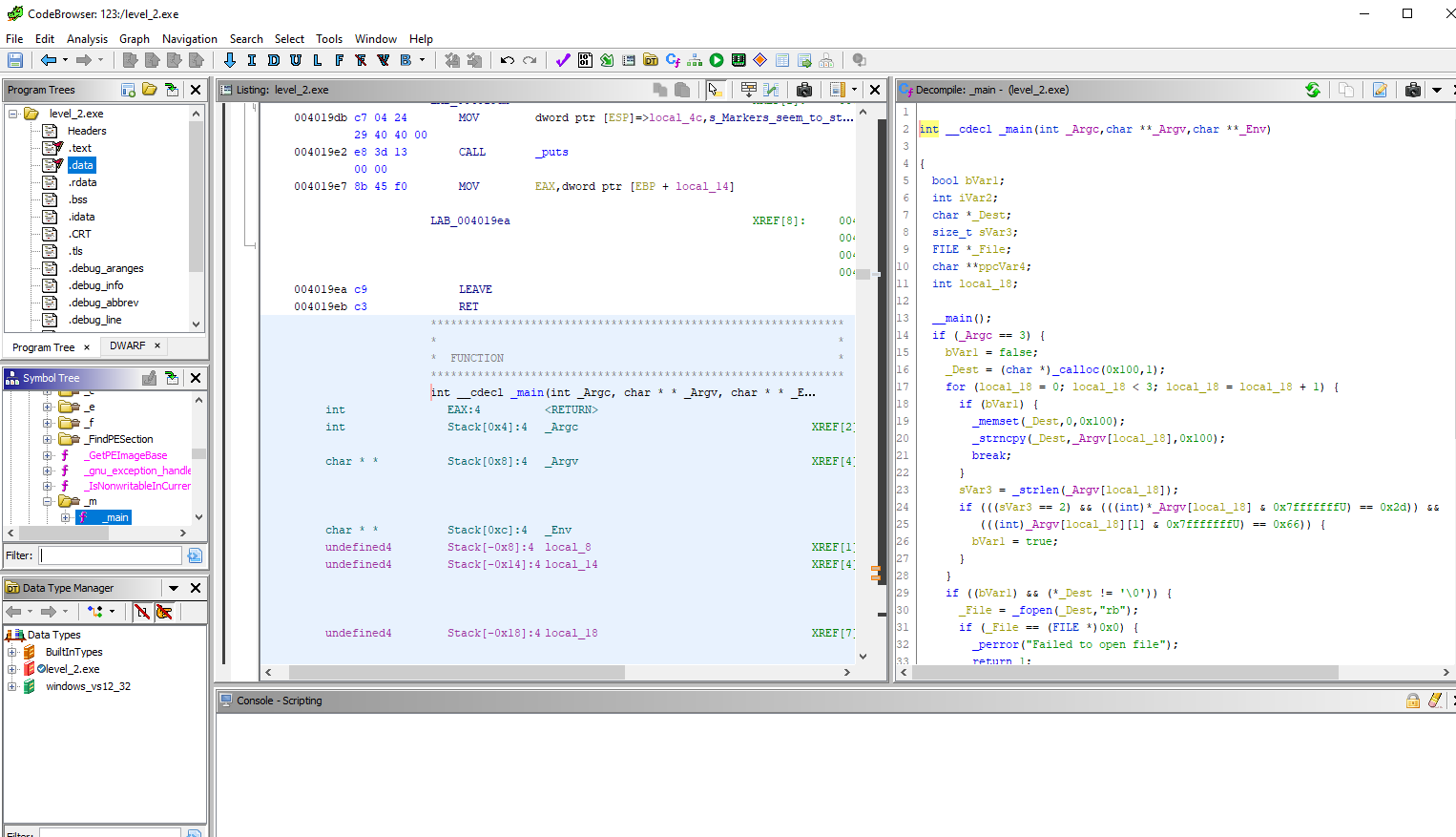Click the Symbol Tree Filter input field
This screenshot has width=1456, height=837.
[x=111, y=555]
